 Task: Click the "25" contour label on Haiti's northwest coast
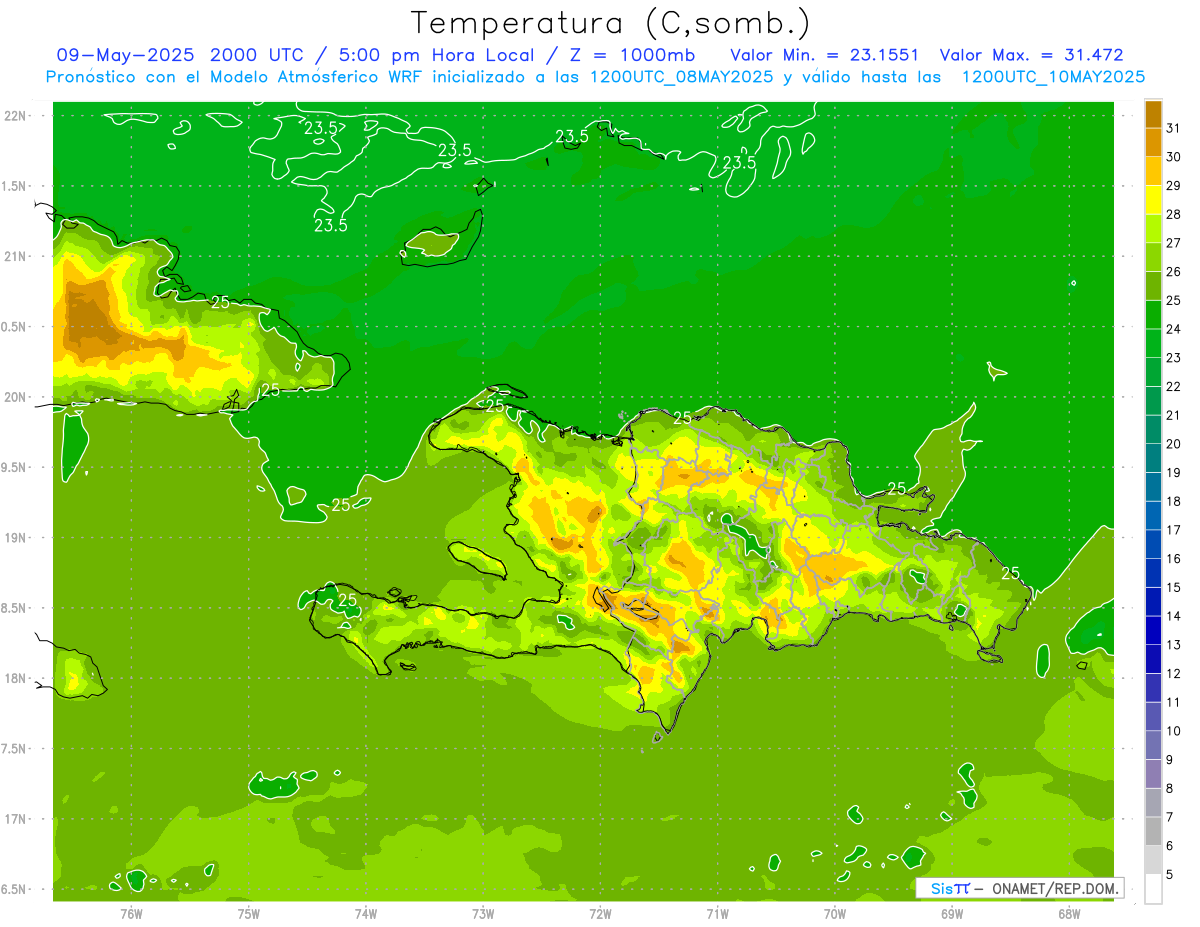[x=495, y=405]
